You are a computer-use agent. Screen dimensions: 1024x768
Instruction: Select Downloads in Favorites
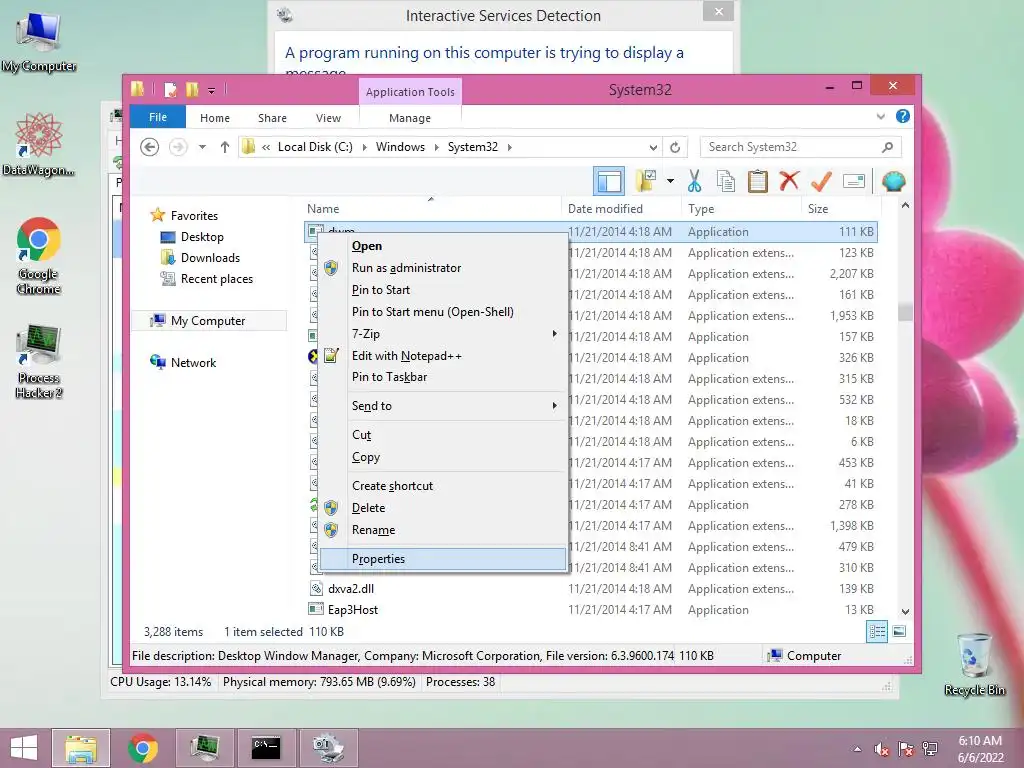point(210,258)
